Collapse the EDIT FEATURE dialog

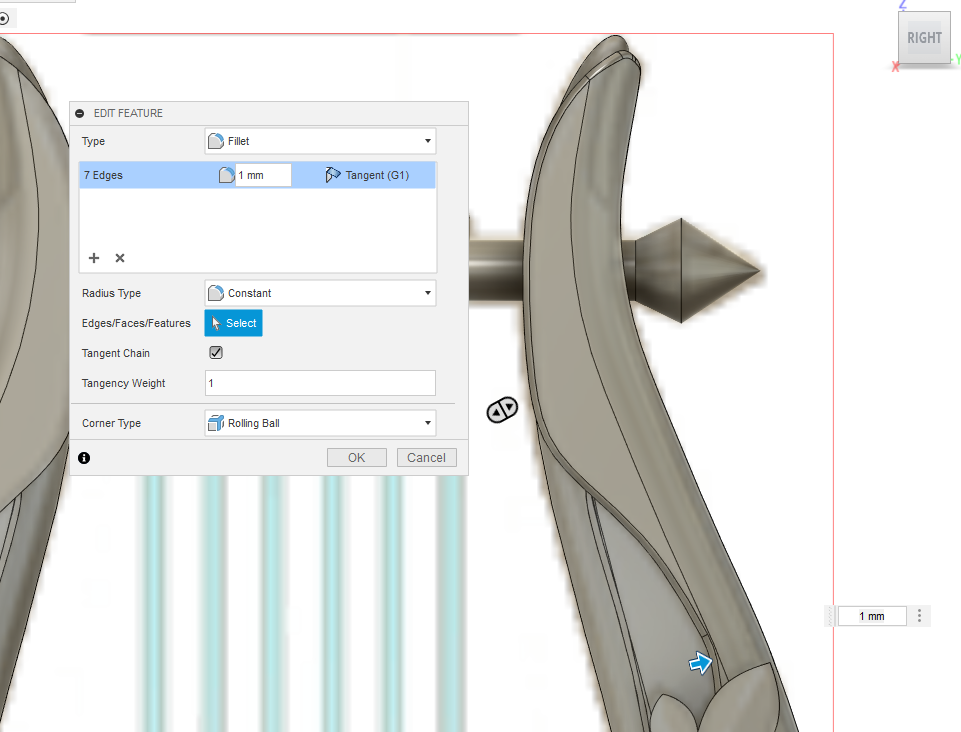point(80,113)
